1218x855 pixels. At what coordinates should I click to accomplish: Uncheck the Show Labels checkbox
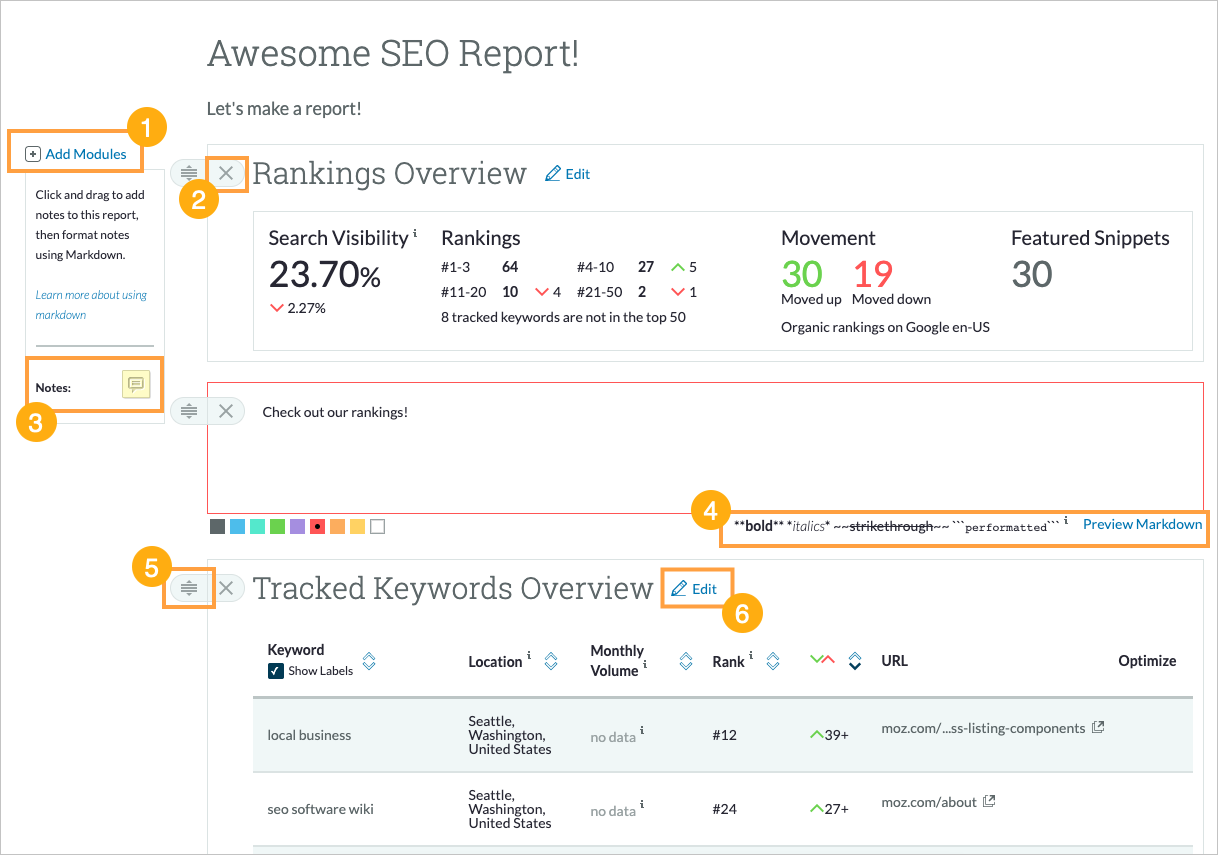276,671
